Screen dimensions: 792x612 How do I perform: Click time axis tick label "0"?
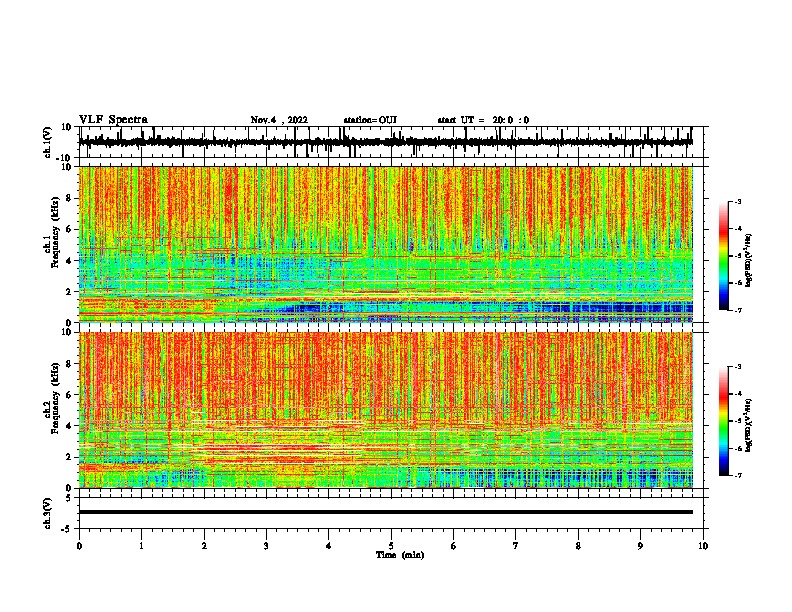pos(79,546)
